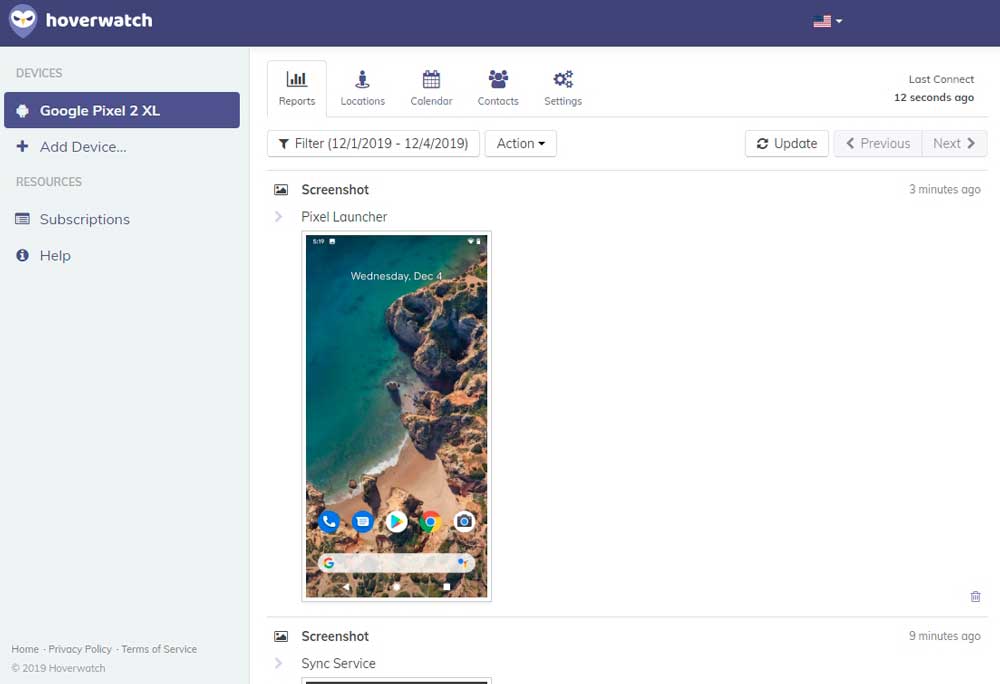Click image icon beside Sync Service screenshot
Image resolution: width=1000 pixels, height=684 pixels.
click(x=281, y=636)
